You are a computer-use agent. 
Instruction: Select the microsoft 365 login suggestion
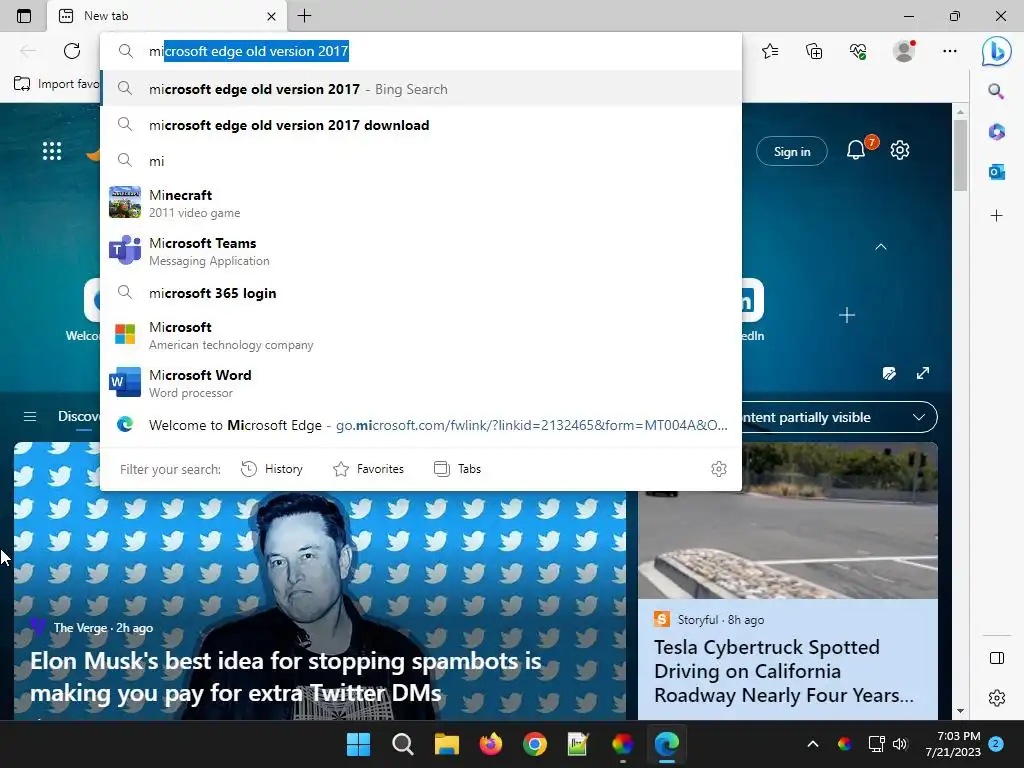(x=421, y=293)
